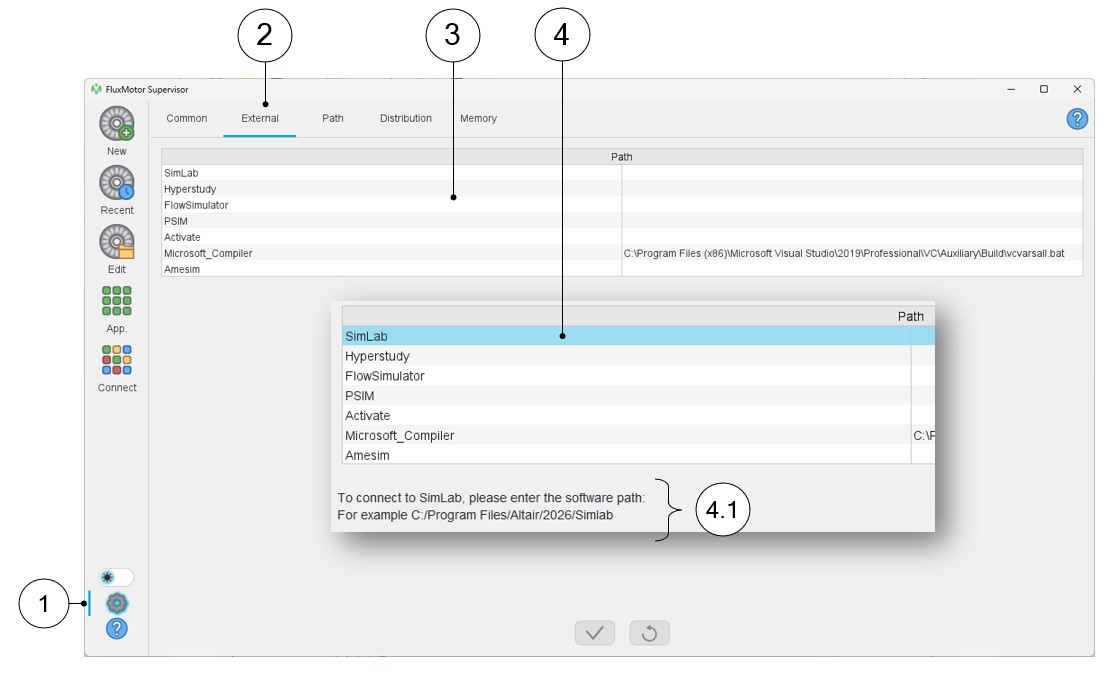Screen dimensions: 1120x674
Task: Switch to the External tab
Action: pyautogui.click(x=260, y=119)
